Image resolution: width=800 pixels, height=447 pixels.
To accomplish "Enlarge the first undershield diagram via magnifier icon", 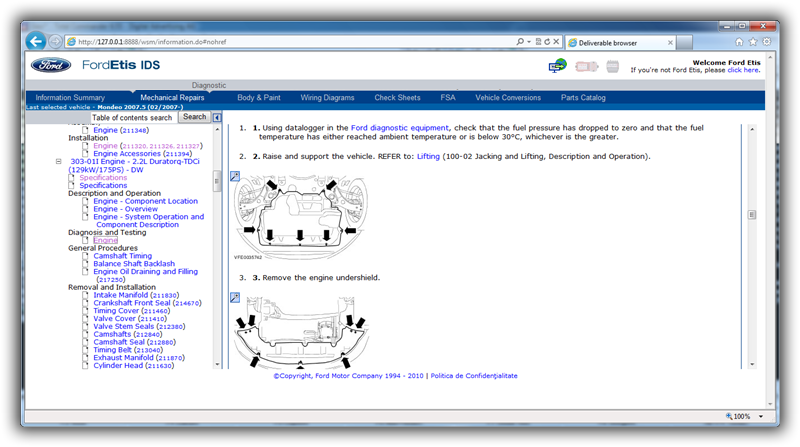I will pos(234,176).
